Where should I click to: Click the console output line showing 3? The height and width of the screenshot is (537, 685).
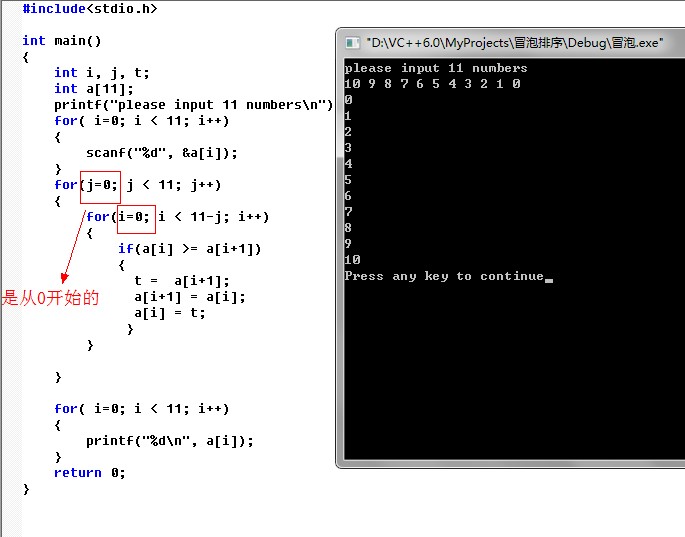coord(348,148)
